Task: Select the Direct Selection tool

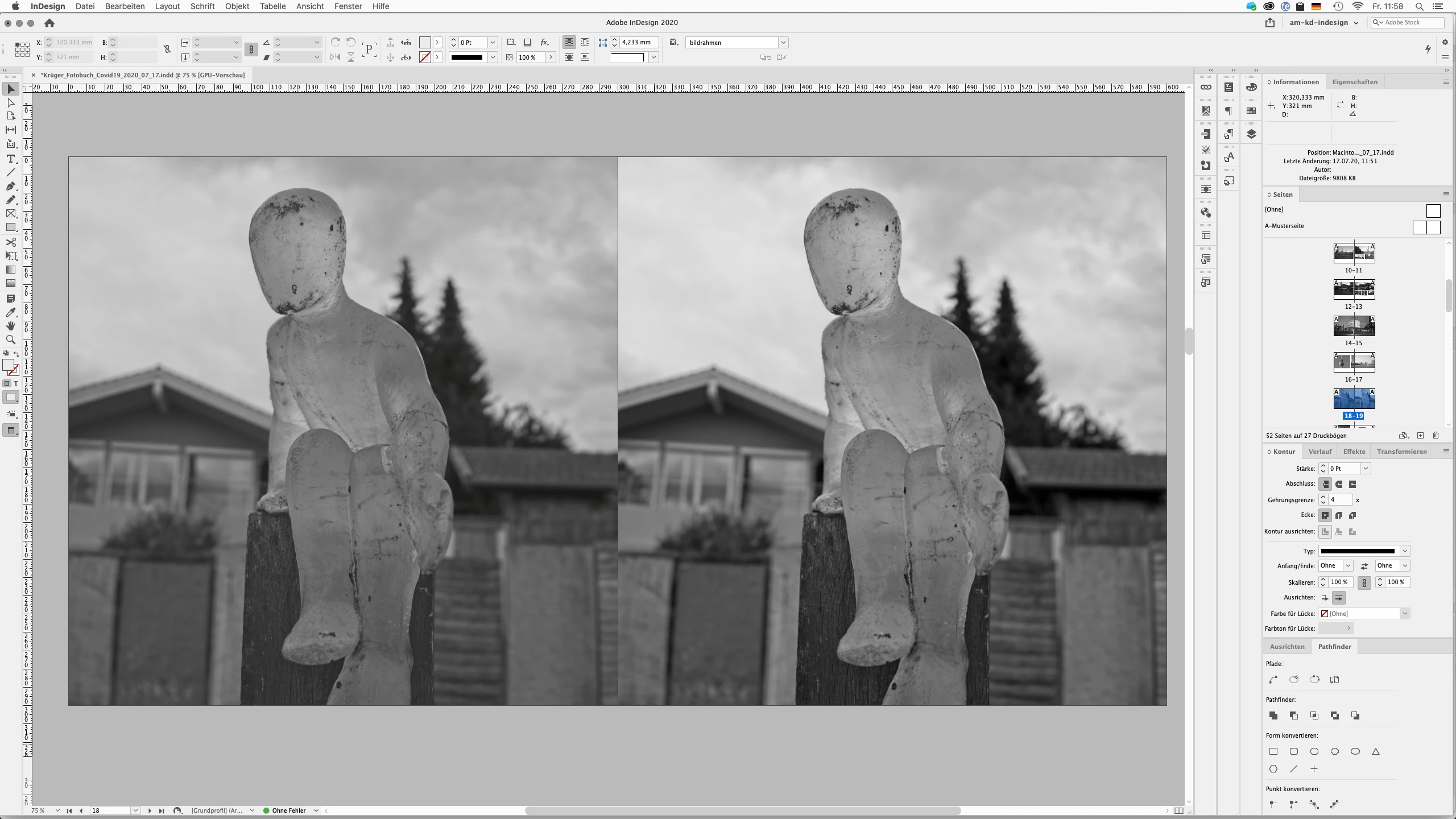Action: pos(10,103)
